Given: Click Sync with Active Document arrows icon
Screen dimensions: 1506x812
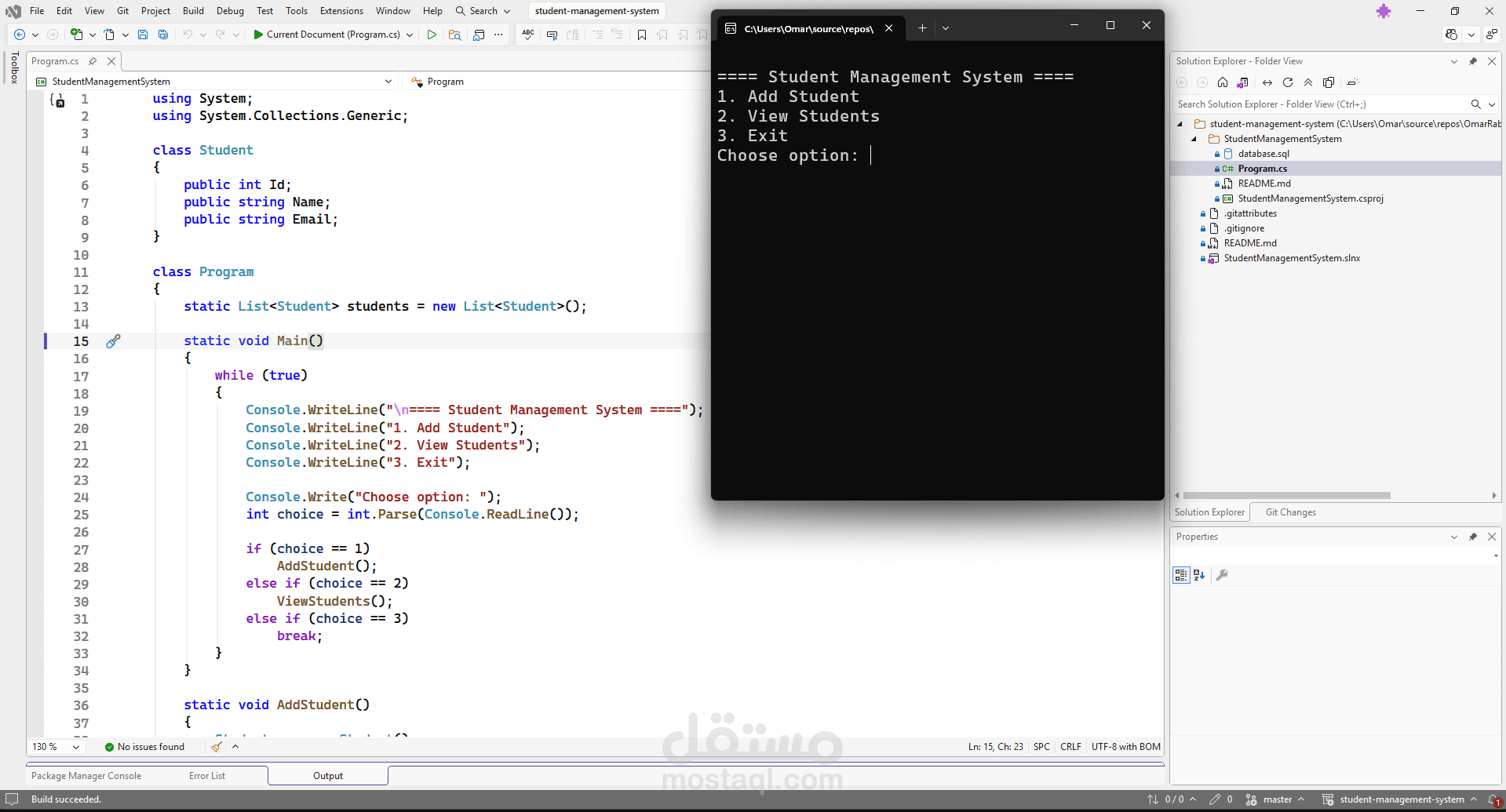Looking at the screenshot, I should pos(1267,82).
